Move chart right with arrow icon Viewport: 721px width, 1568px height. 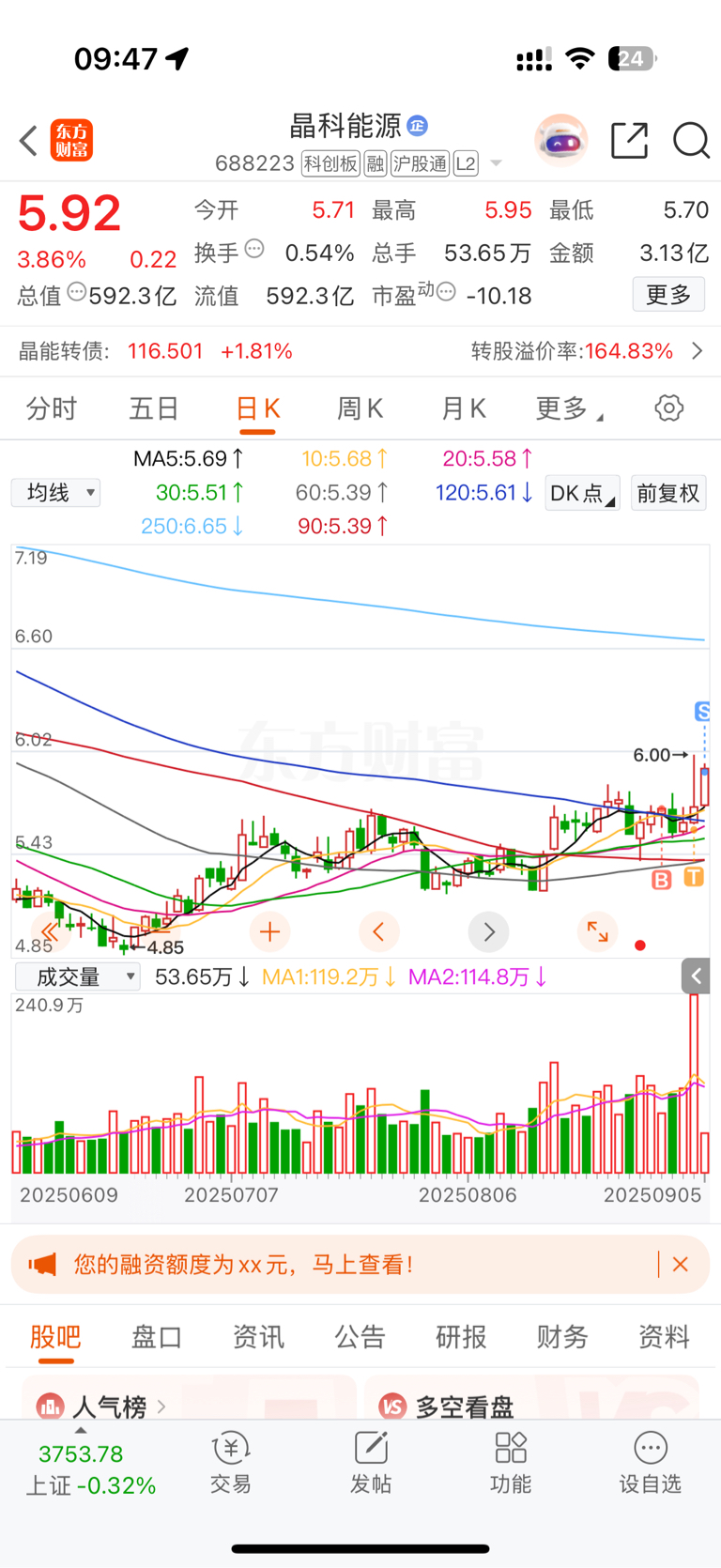489,931
